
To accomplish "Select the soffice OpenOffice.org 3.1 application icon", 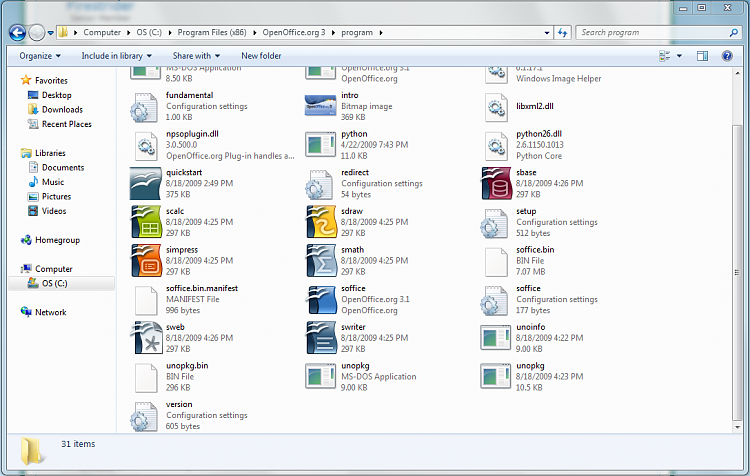I will (320, 299).
